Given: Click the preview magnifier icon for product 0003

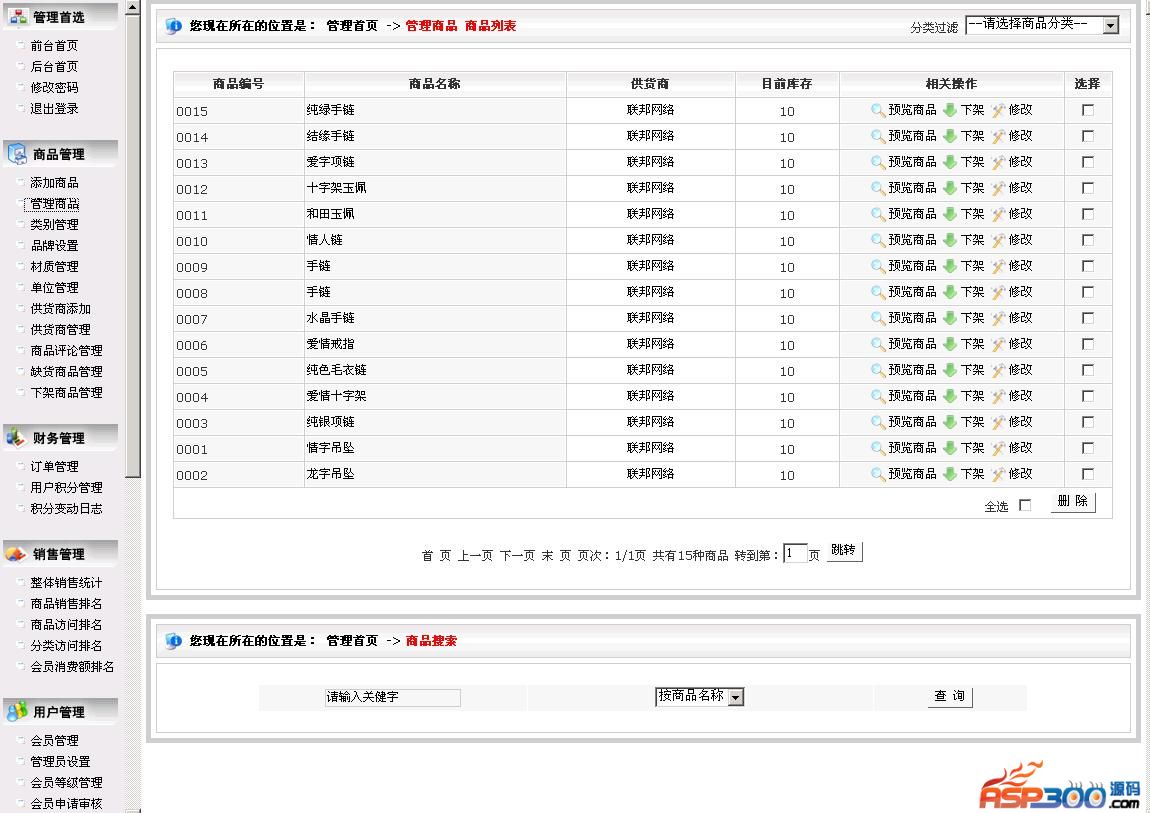Looking at the screenshot, I should point(878,422).
